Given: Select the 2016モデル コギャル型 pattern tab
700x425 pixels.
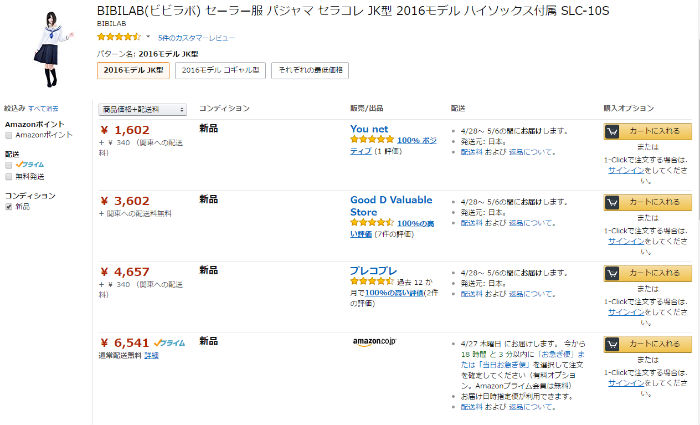Looking at the screenshot, I should (221, 71).
